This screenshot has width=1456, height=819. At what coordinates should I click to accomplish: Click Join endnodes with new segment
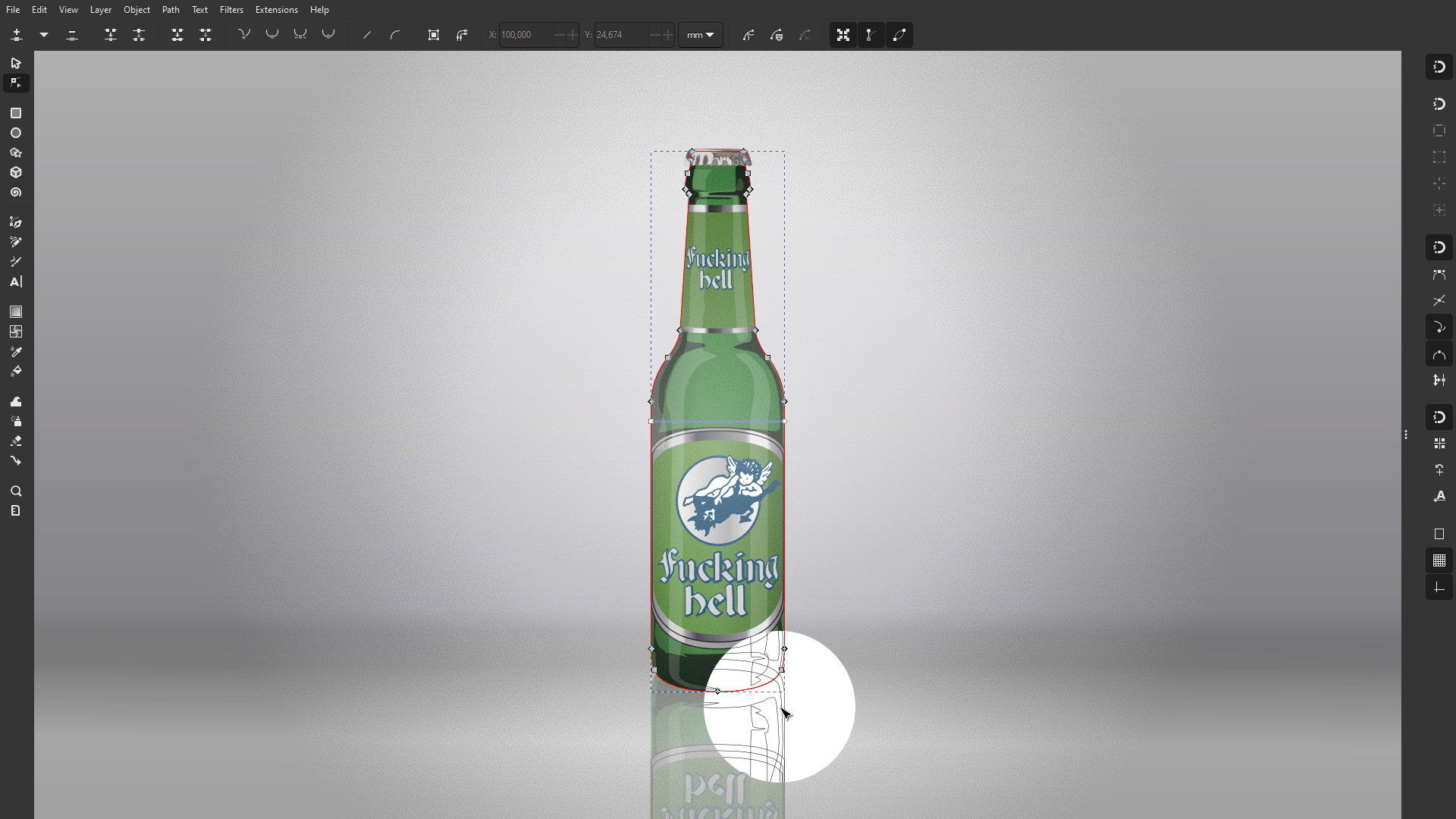[x=177, y=35]
